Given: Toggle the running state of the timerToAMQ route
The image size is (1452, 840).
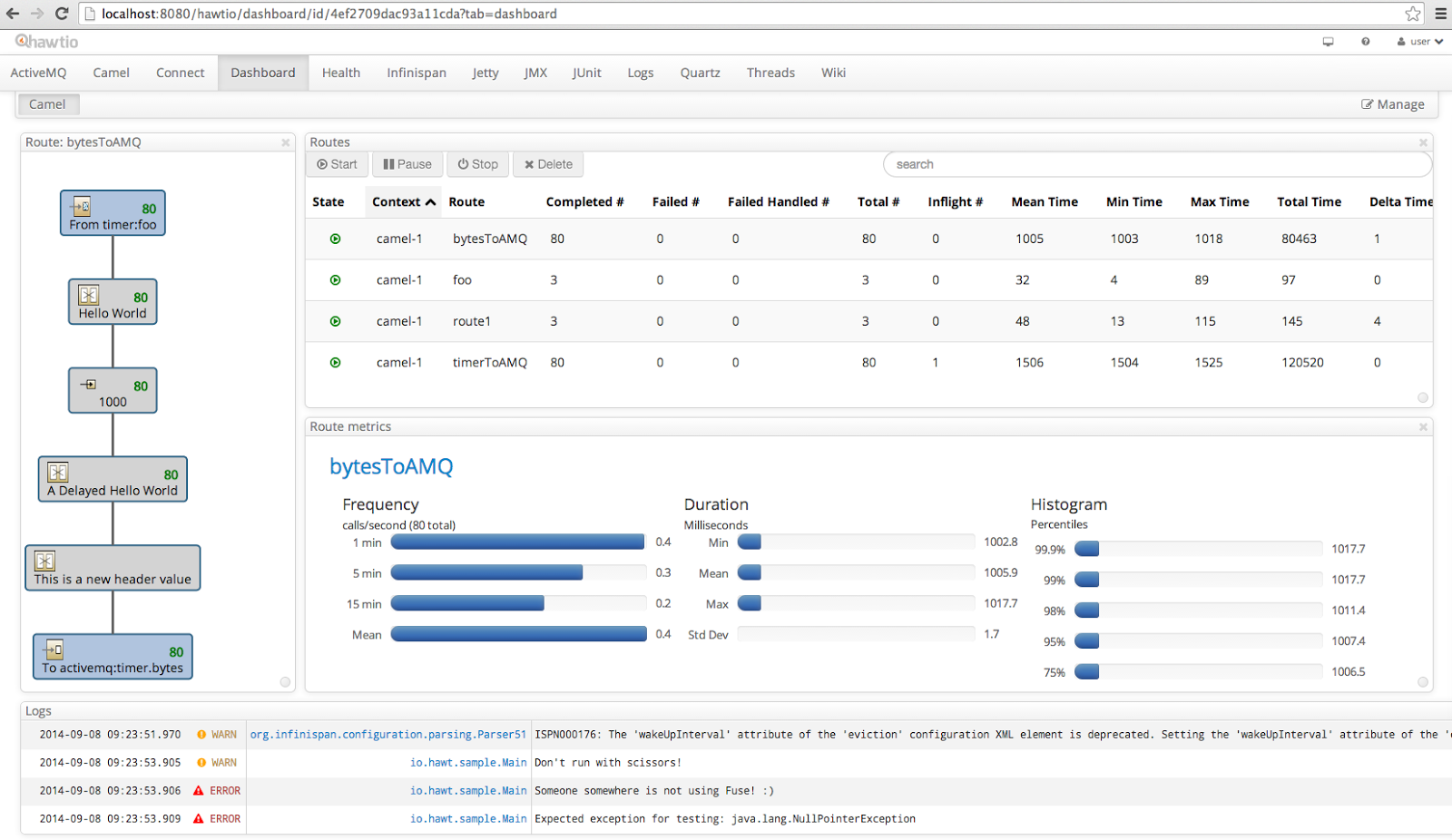Looking at the screenshot, I should point(335,362).
